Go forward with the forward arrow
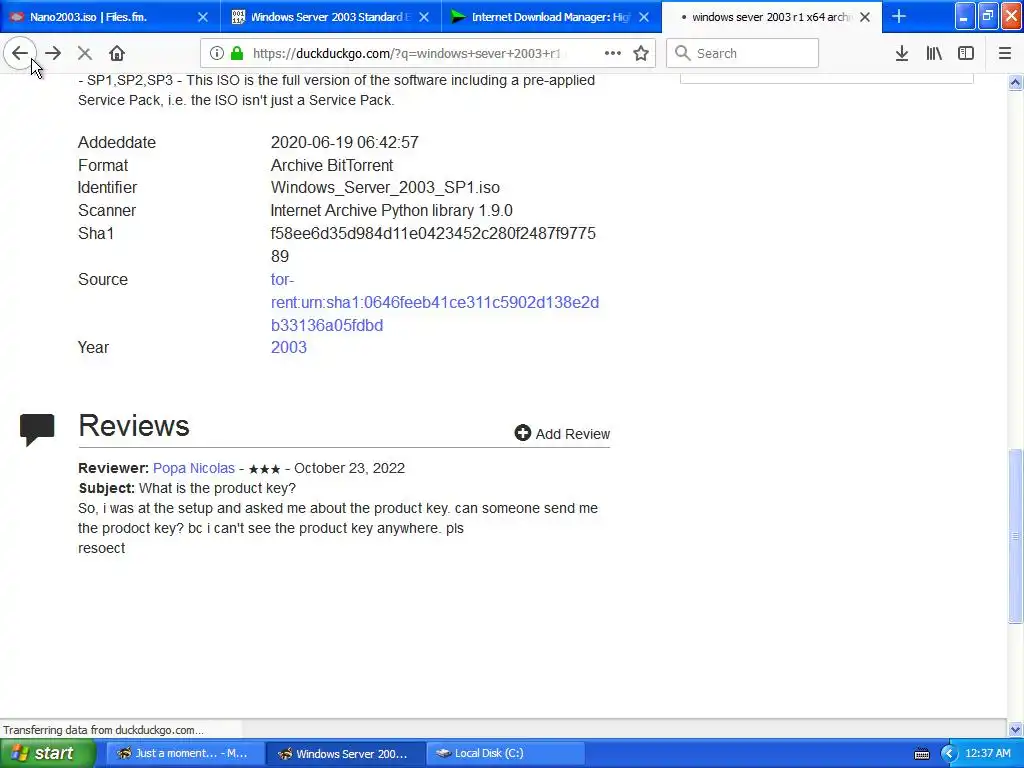Viewport: 1024px width, 768px height. 53,54
